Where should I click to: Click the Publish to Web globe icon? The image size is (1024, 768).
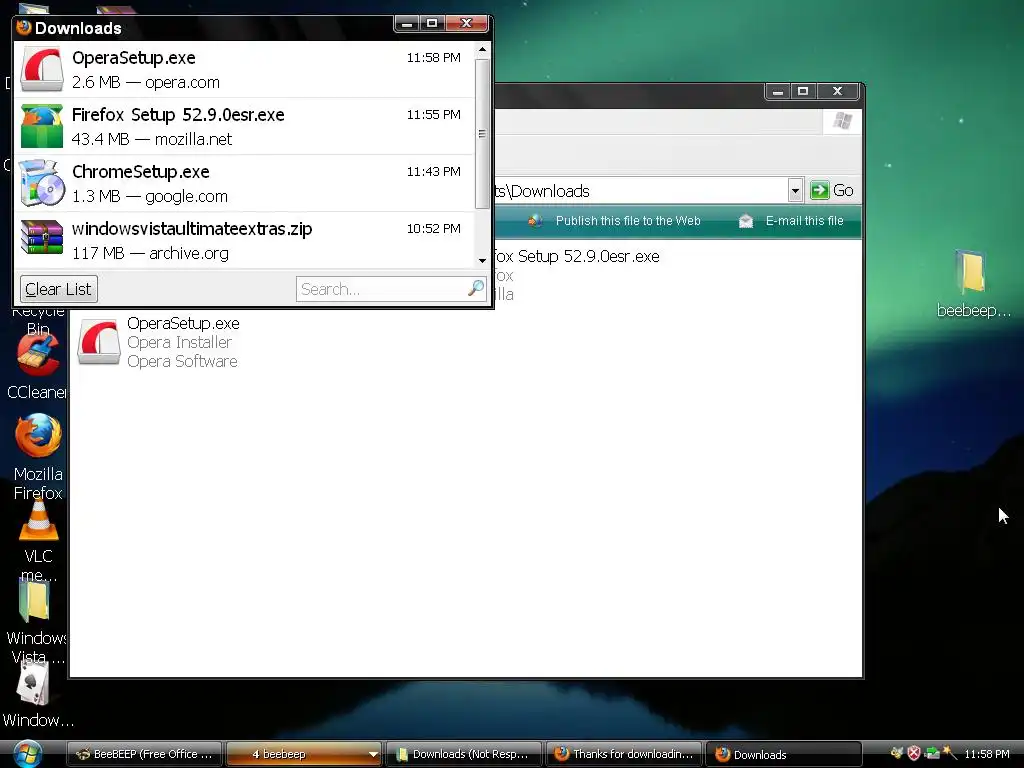[535, 221]
